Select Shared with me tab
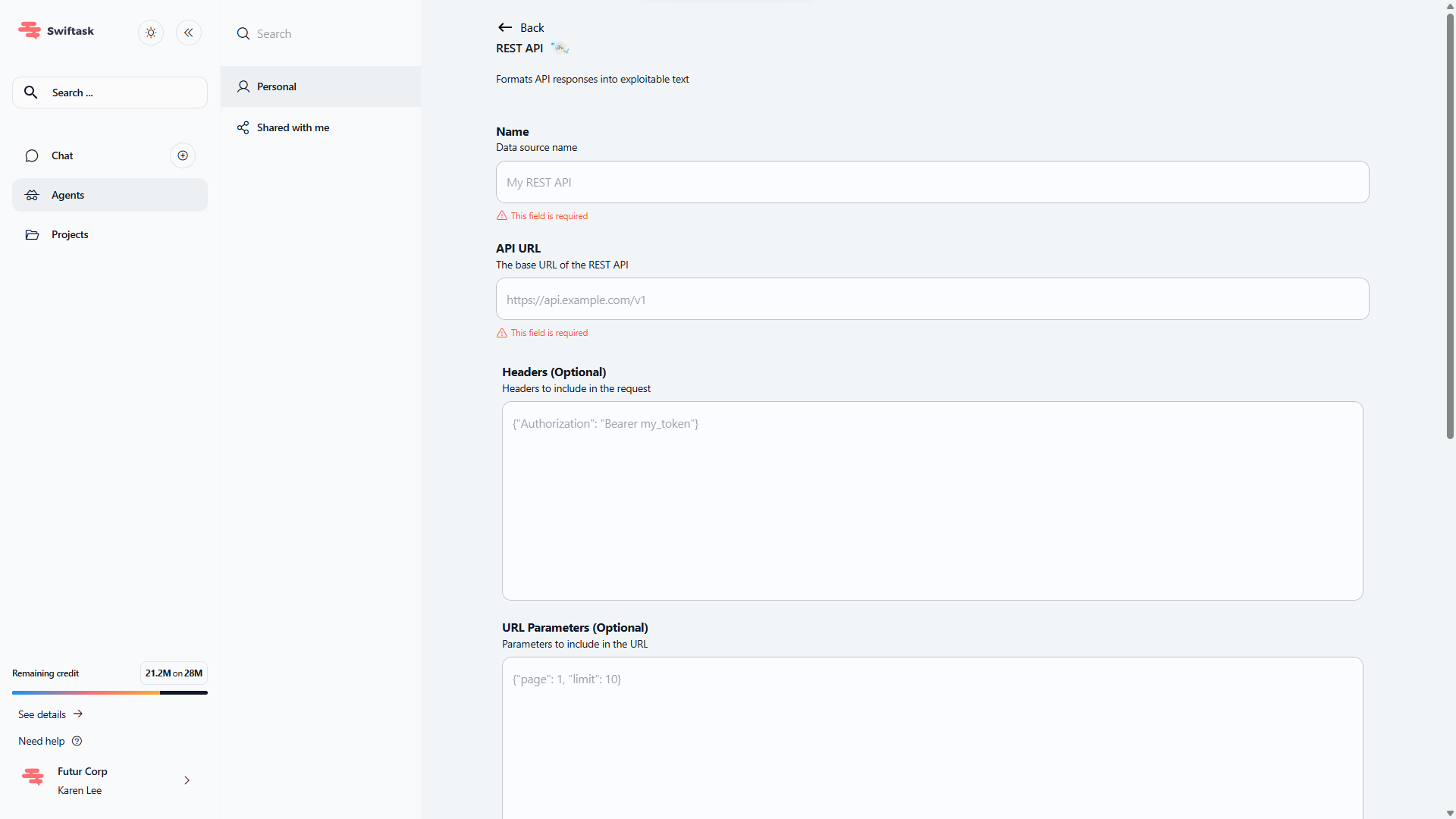 point(293,127)
